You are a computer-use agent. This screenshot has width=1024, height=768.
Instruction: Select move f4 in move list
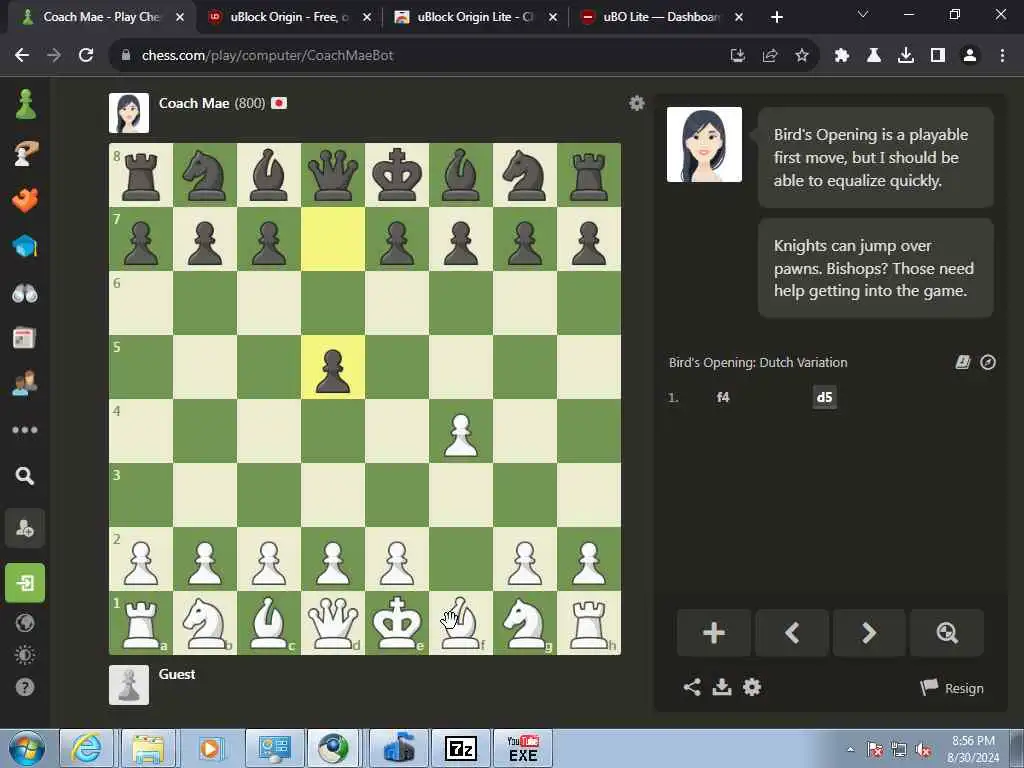[x=723, y=397]
